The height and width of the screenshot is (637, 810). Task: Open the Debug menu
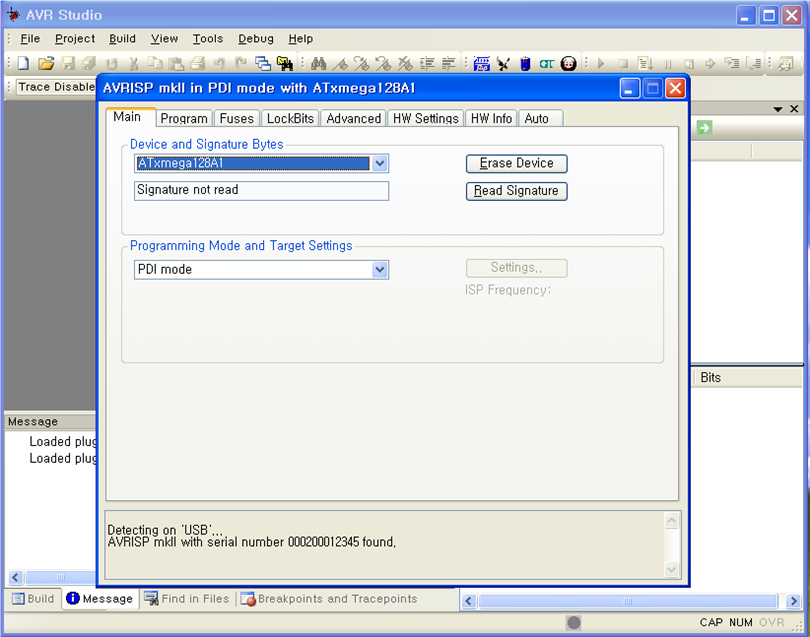256,39
